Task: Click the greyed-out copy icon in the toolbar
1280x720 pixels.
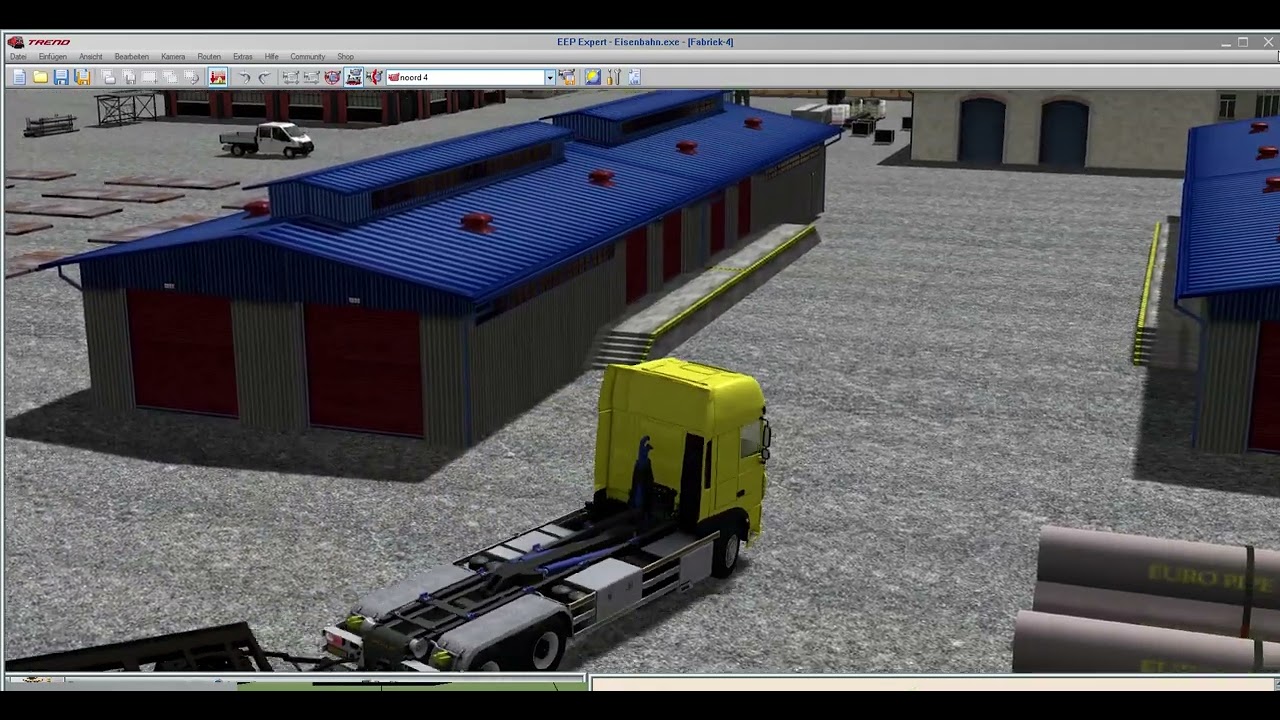Action: tap(108, 77)
